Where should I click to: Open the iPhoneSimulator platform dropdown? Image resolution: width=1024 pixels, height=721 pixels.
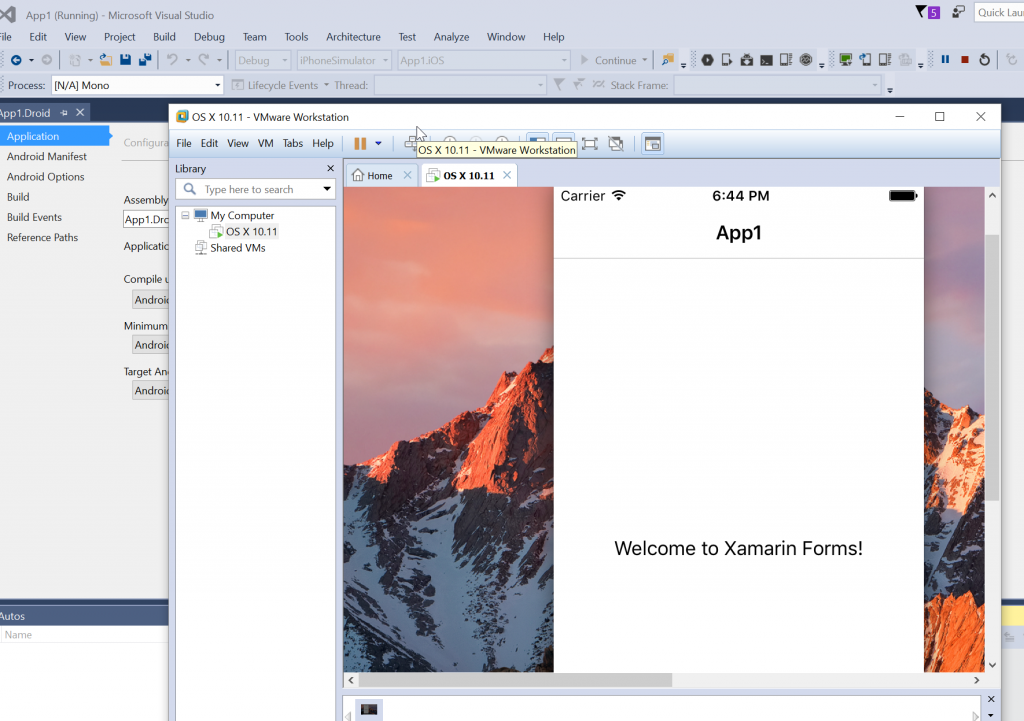[344, 60]
